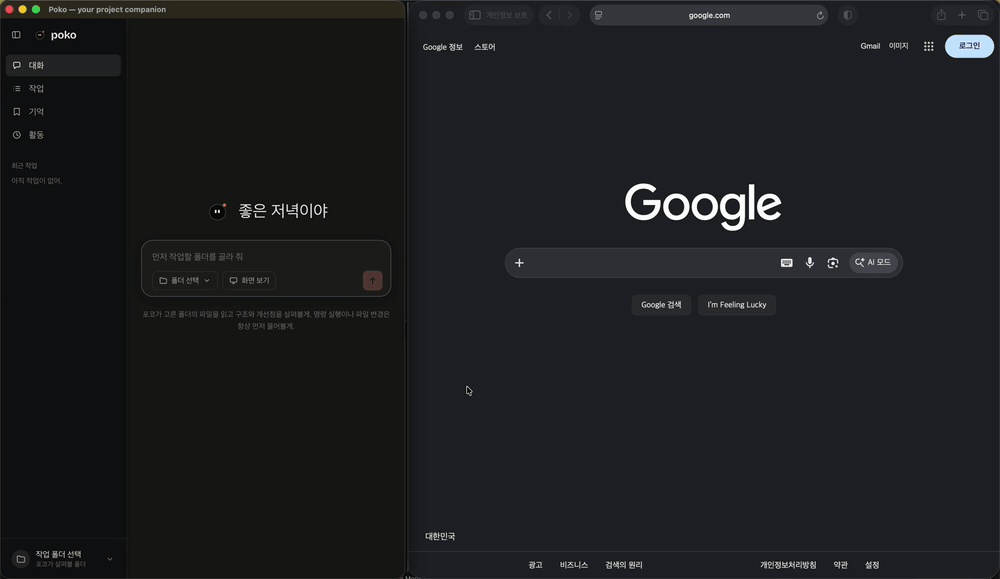Open the 스토어 link on Google
Screen dimensions: 1000x579
click(x=485, y=47)
